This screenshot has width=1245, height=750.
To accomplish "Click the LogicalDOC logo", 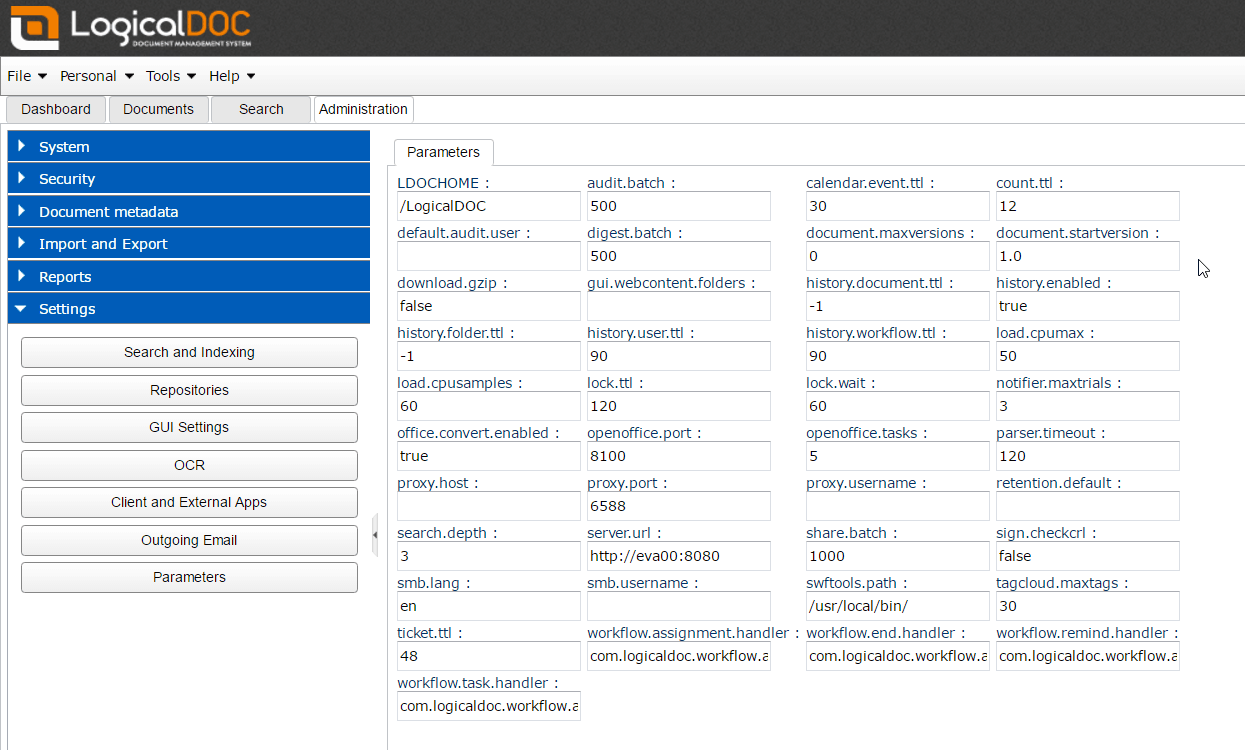I will [x=132, y=28].
